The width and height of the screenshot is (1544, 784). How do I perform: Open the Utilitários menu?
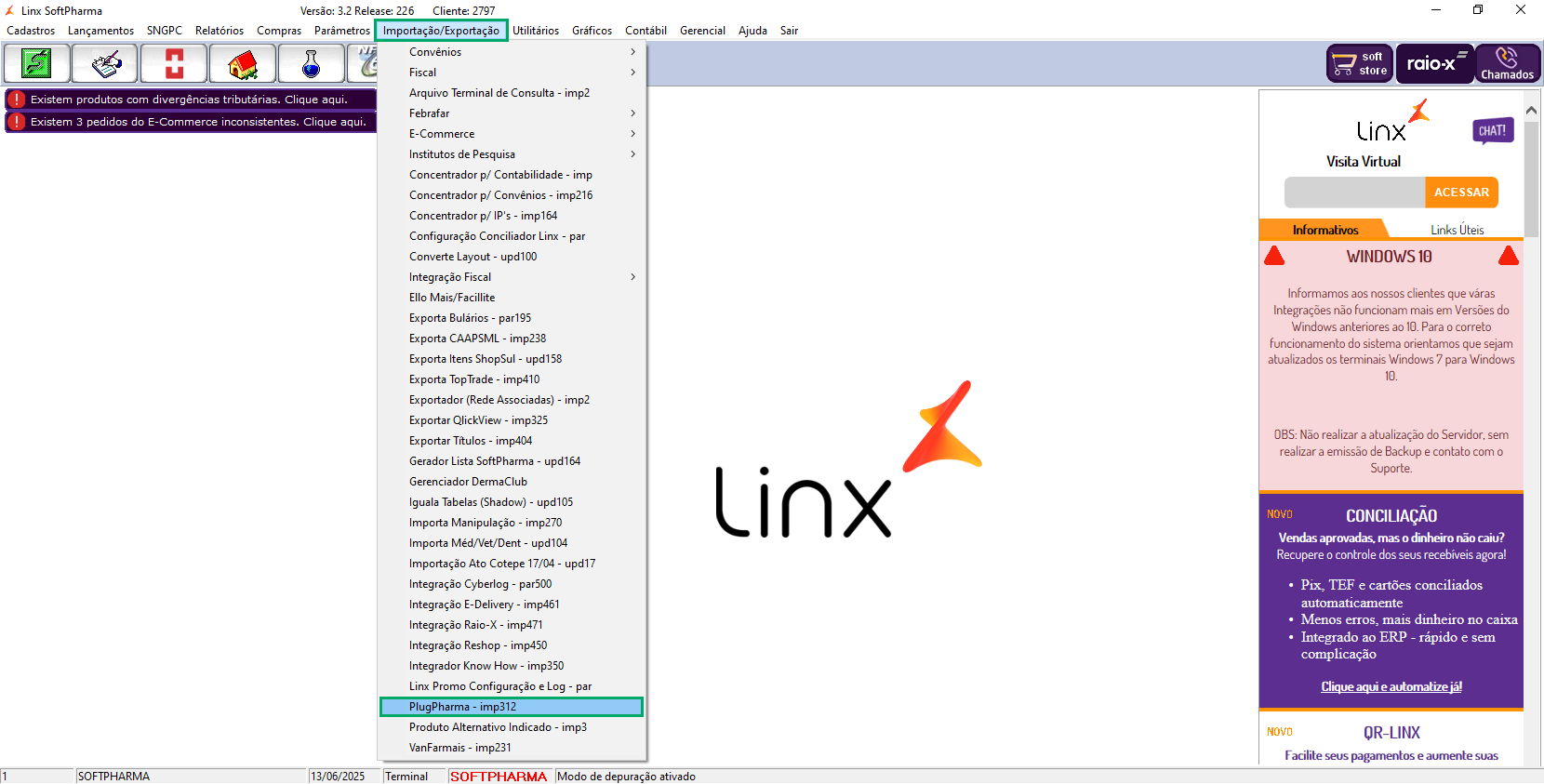coord(536,31)
